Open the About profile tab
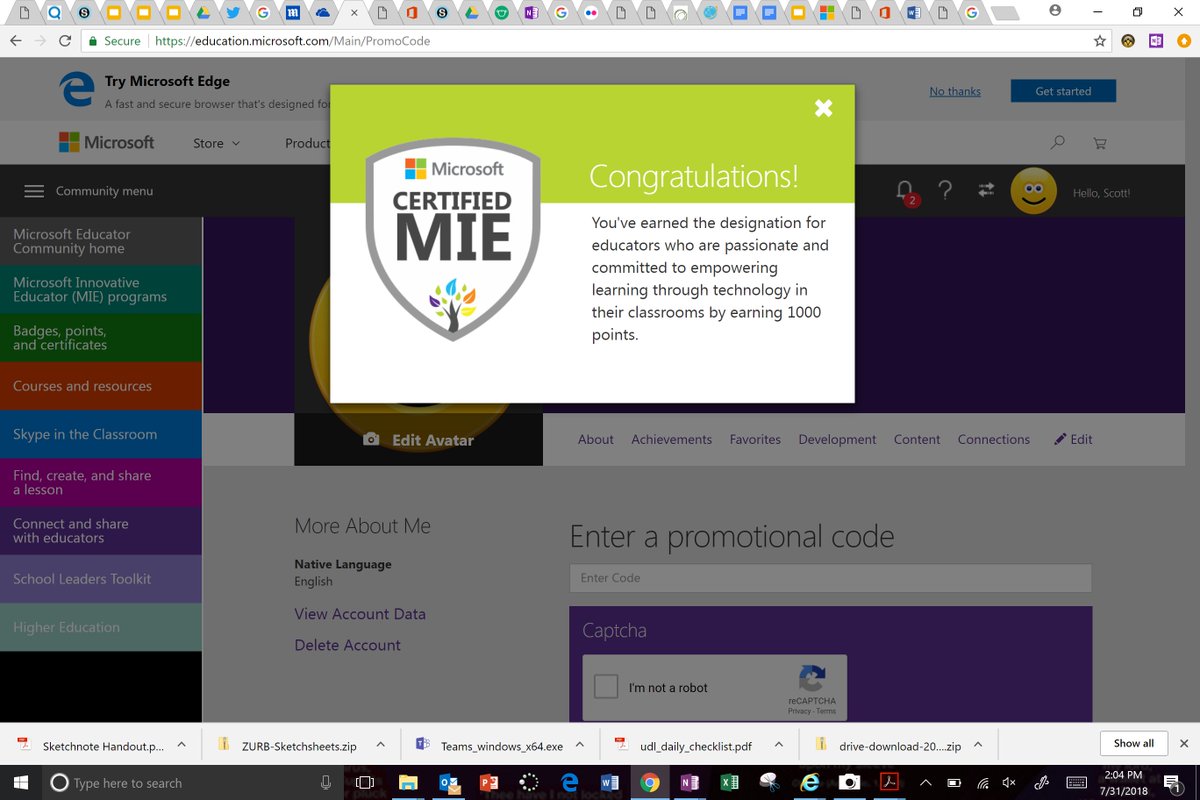This screenshot has height=800, width=1200. pyautogui.click(x=596, y=439)
